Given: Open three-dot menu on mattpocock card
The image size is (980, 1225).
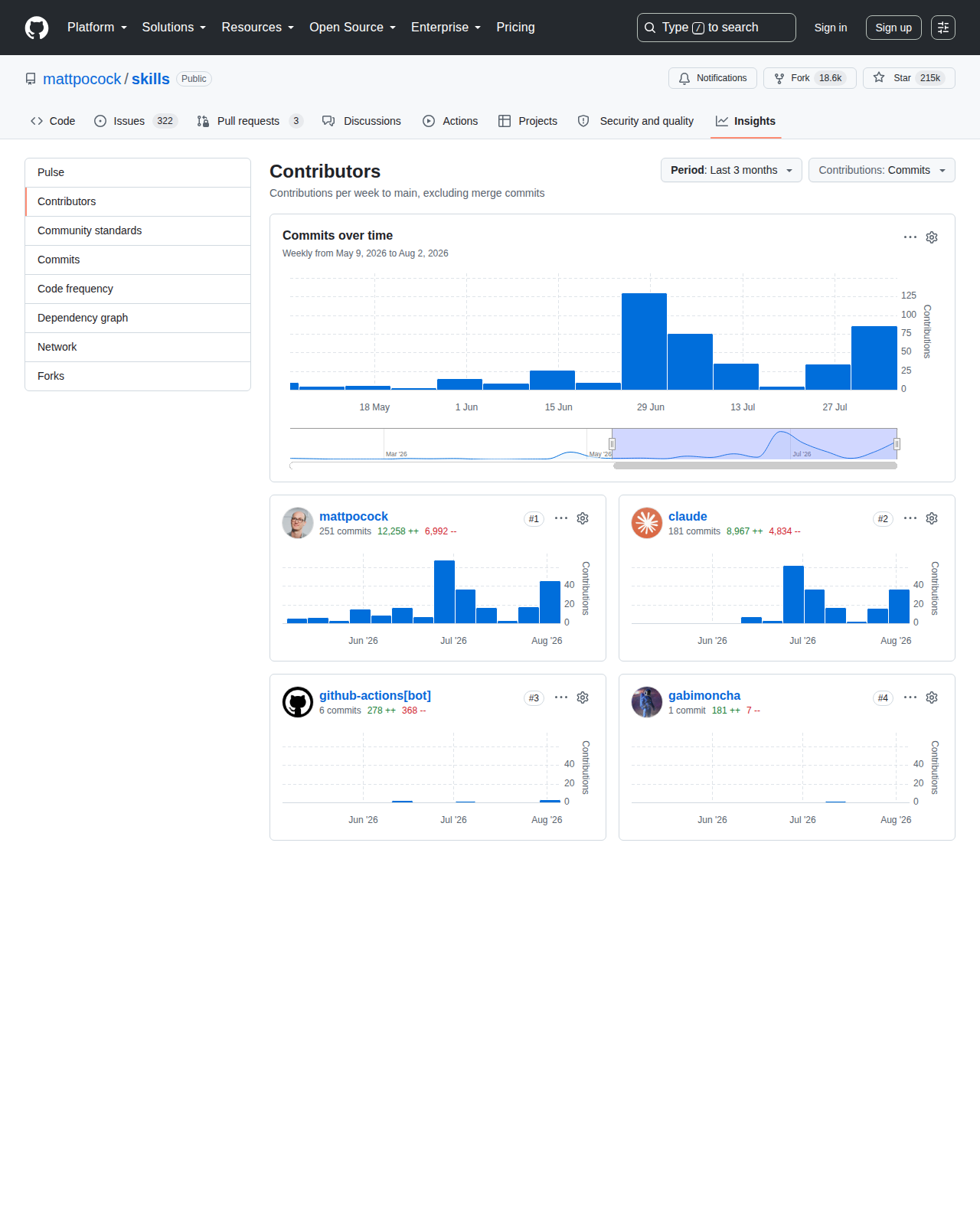Looking at the screenshot, I should (561, 518).
